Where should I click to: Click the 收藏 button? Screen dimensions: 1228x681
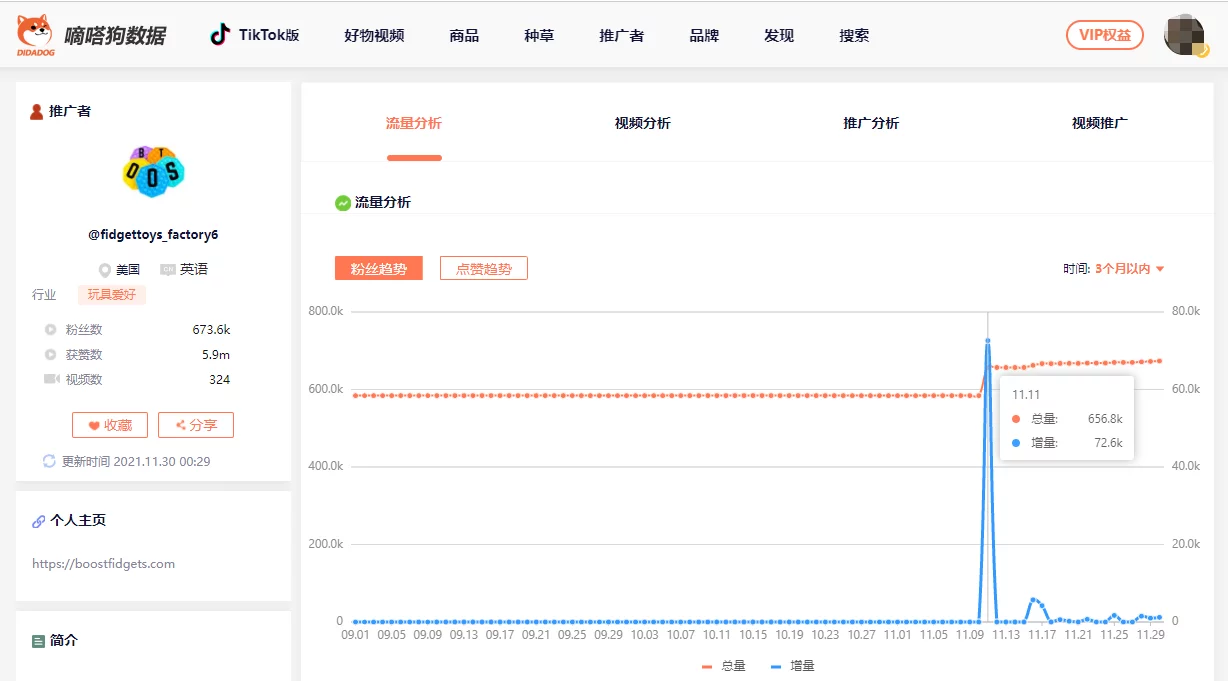pyautogui.click(x=110, y=425)
